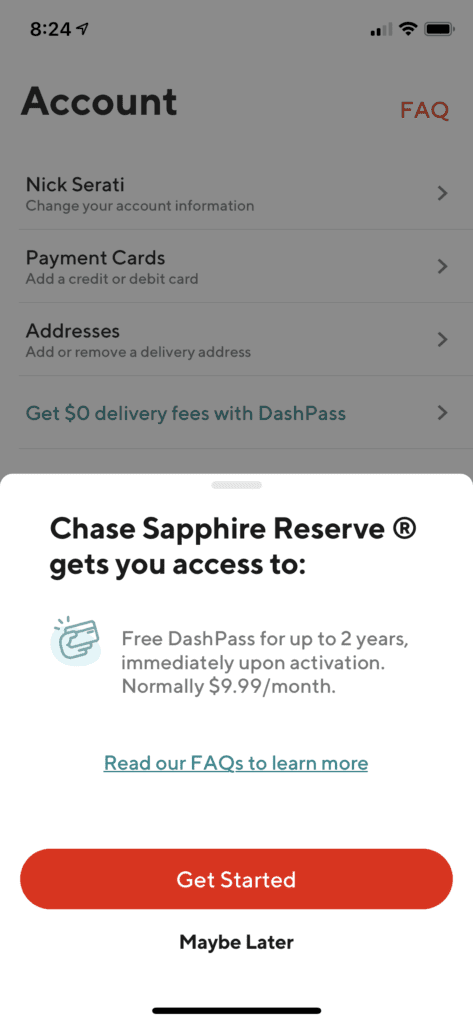
Task: Expand chevron next to DashPass offer
Action: 442,413
